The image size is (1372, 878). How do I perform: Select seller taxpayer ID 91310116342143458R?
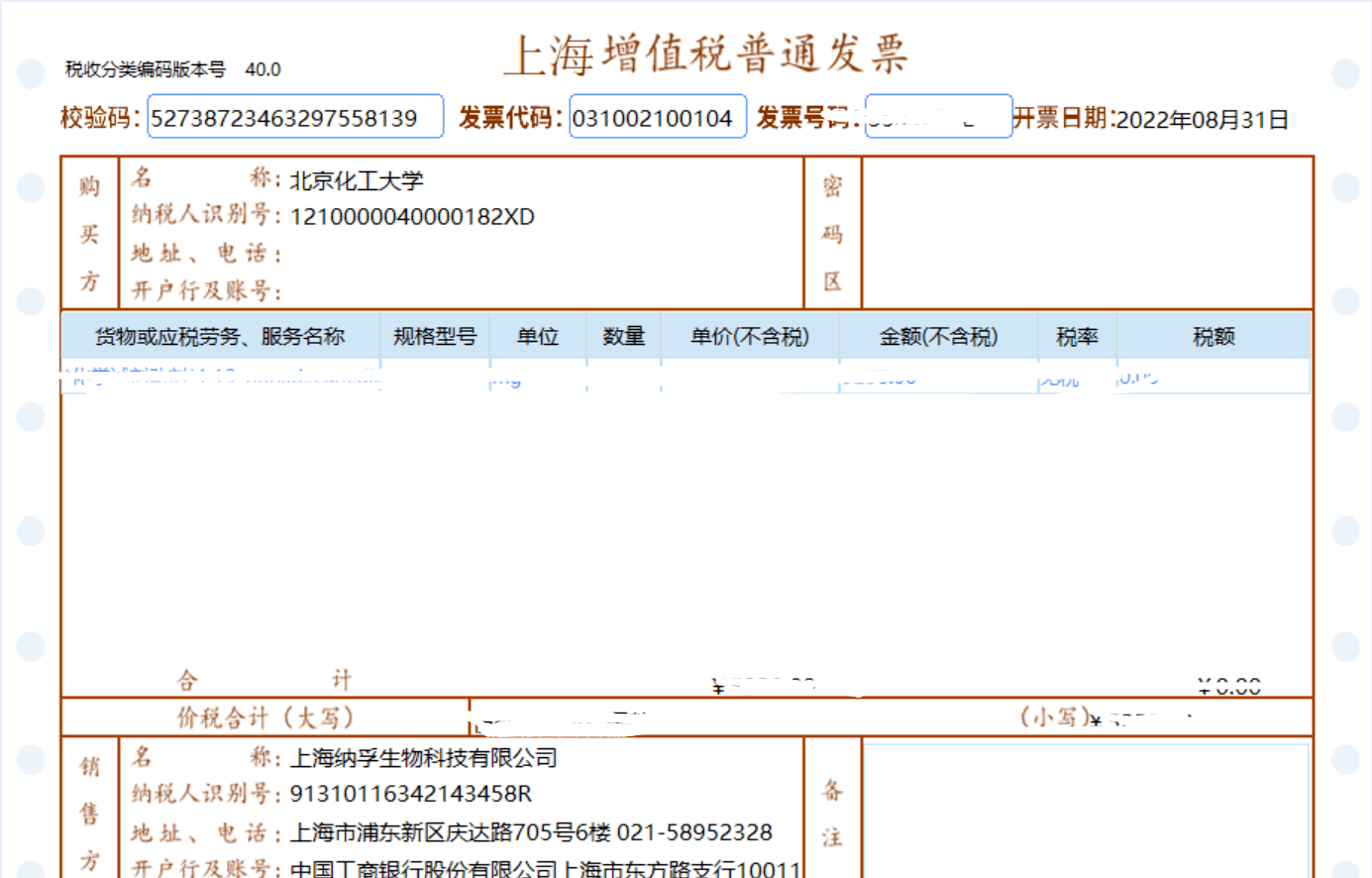(410, 795)
